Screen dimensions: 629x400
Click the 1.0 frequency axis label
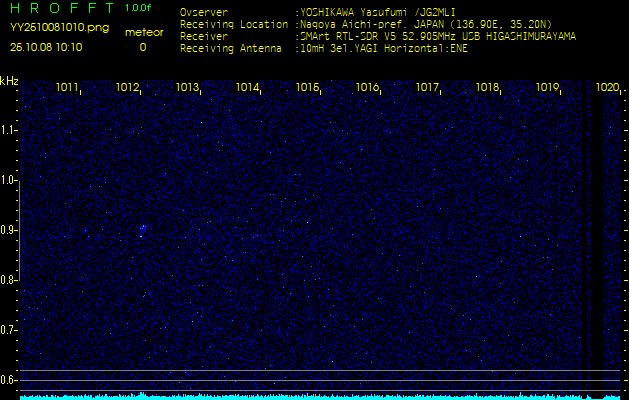(8, 181)
